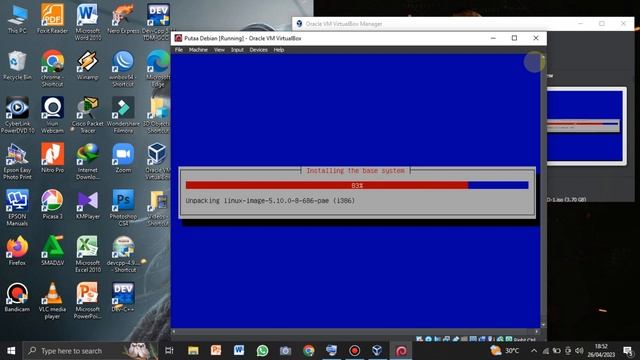Switch to Debian VM taskbar icon

(x=401, y=351)
